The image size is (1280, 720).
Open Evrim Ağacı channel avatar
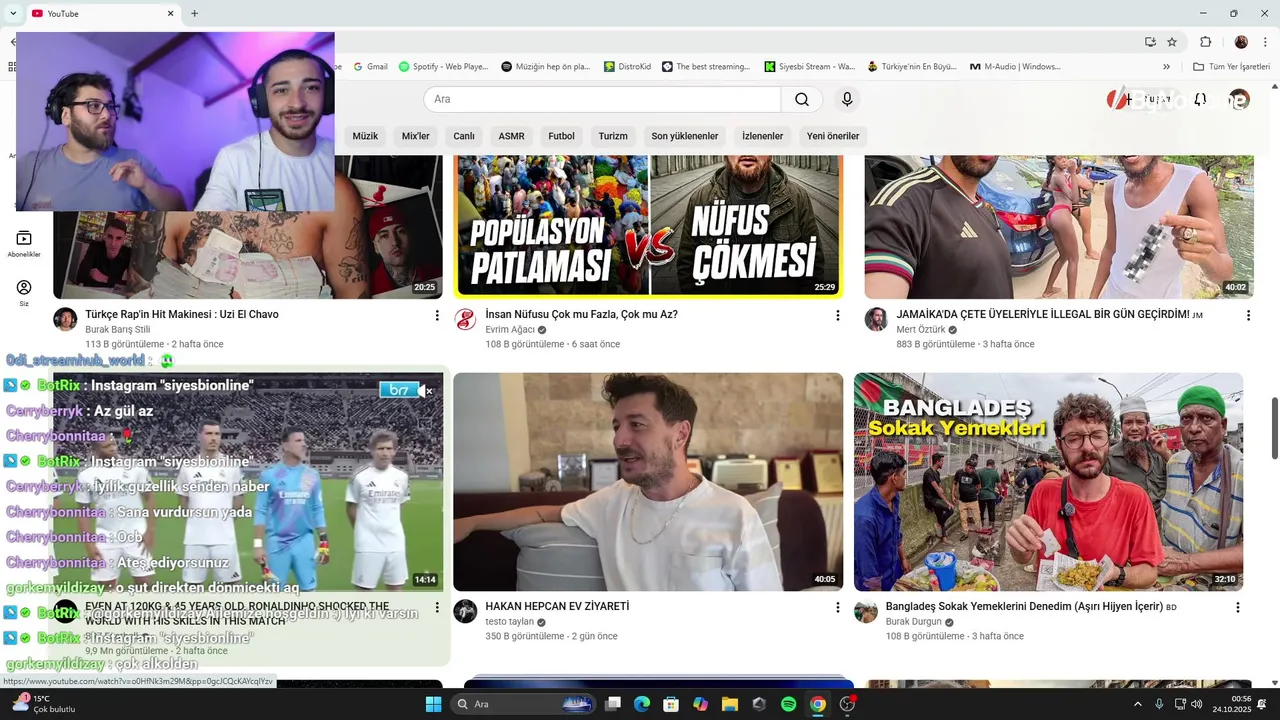tap(465, 319)
